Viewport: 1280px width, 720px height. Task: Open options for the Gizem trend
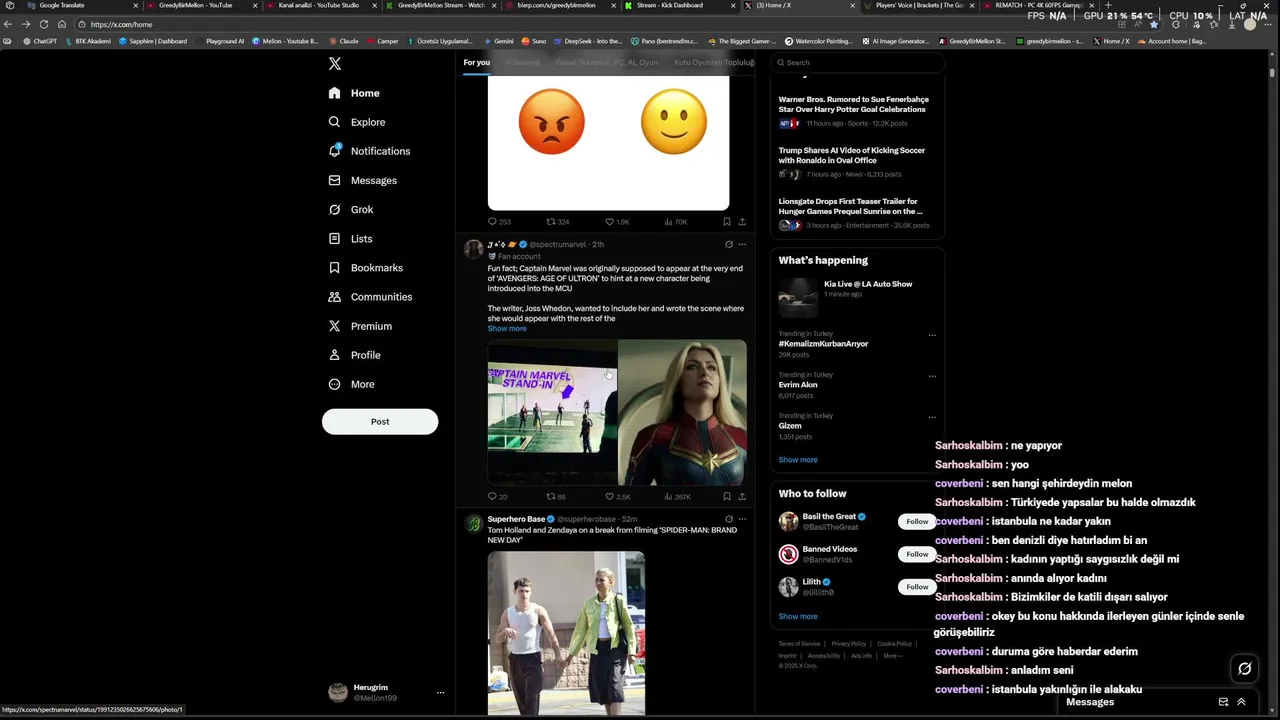point(932,417)
